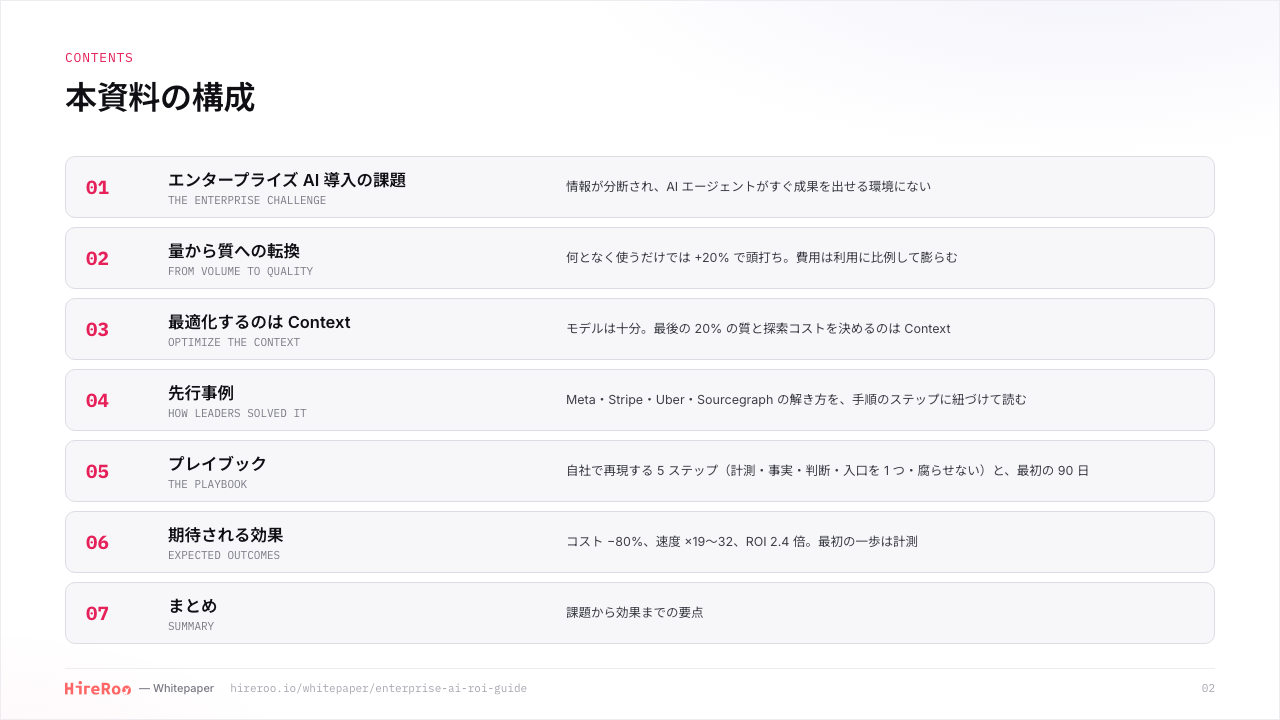Click the subtitle "OPTIMIZE THE CONTEXT"
Screen dimensions: 1280x720
[x=234, y=342]
